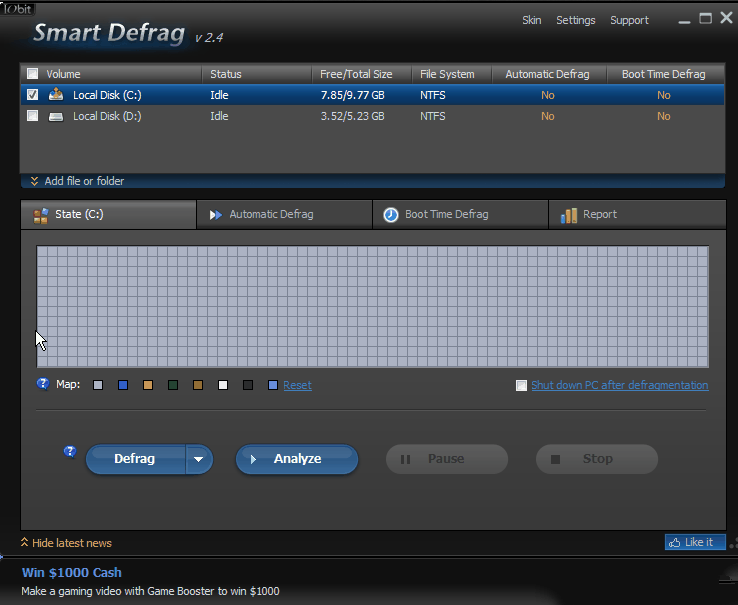Pick the light orange map color swatch

click(x=148, y=385)
